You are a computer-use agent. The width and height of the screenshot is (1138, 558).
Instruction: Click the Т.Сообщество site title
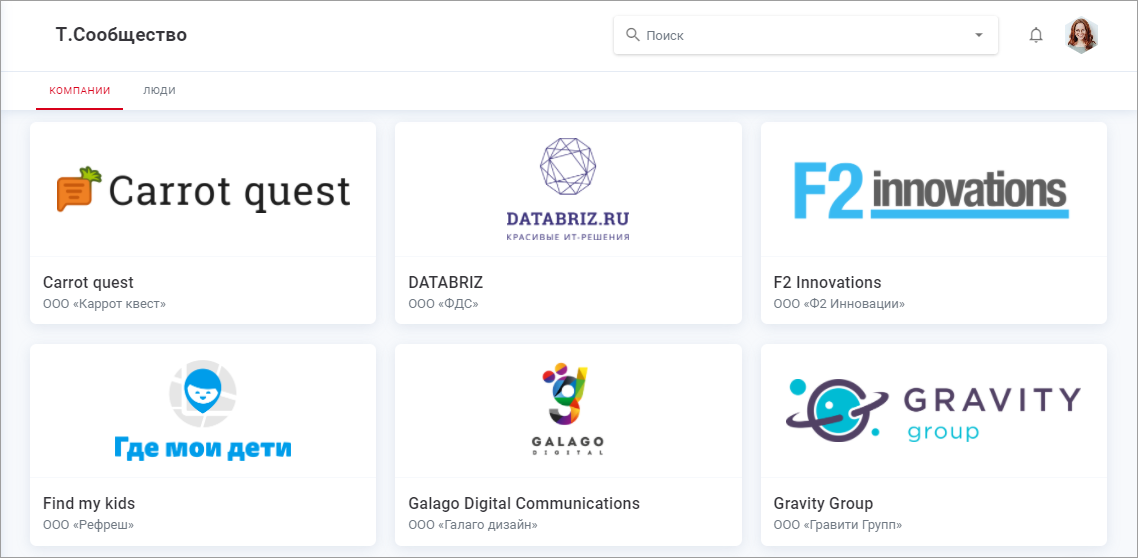121,35
